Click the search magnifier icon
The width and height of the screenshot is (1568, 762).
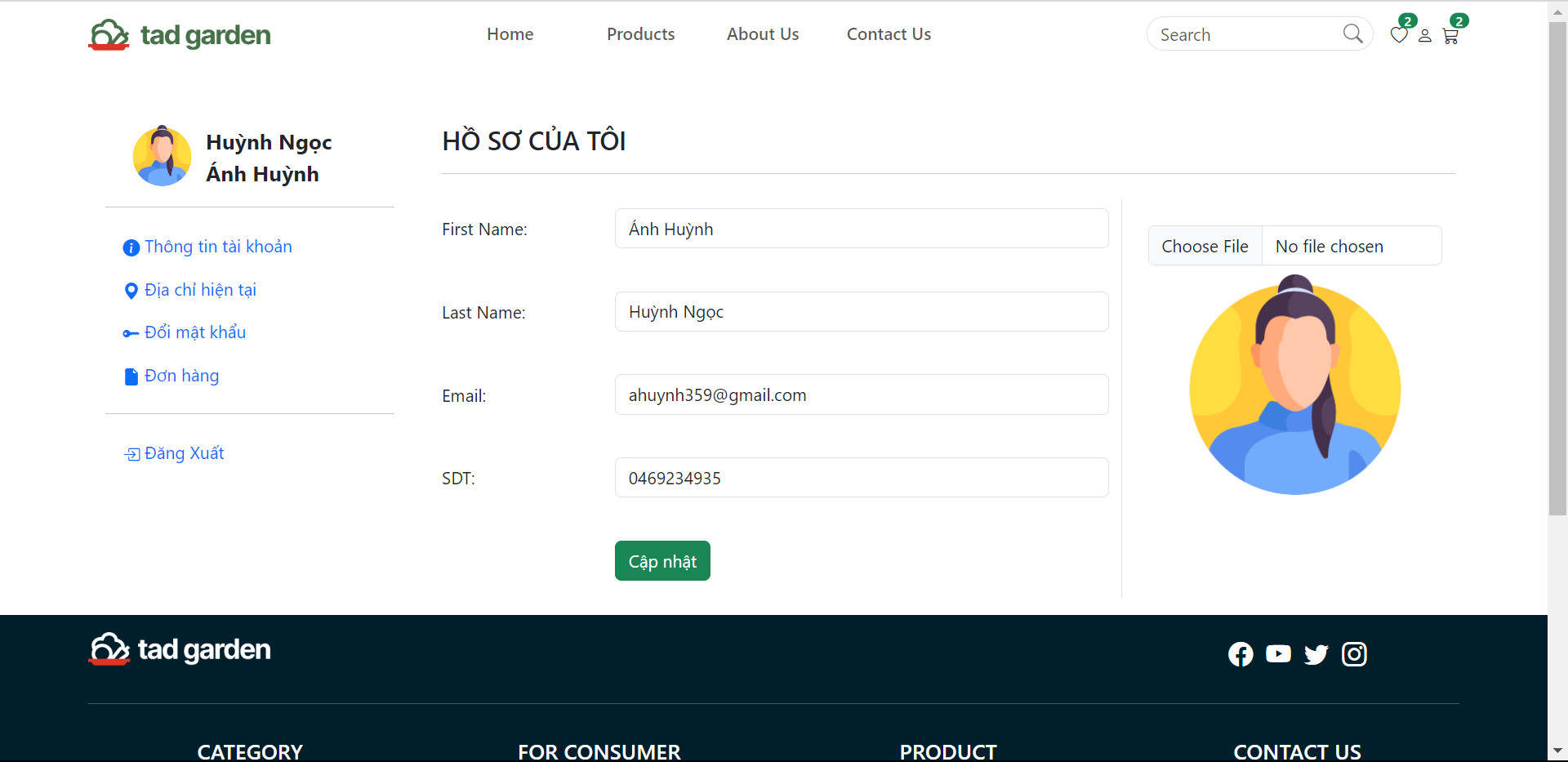[1354, 33]
